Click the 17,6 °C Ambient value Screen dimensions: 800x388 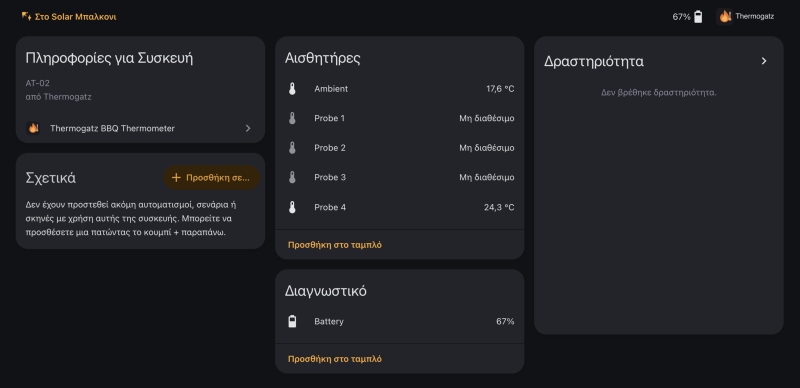point(500,89)
